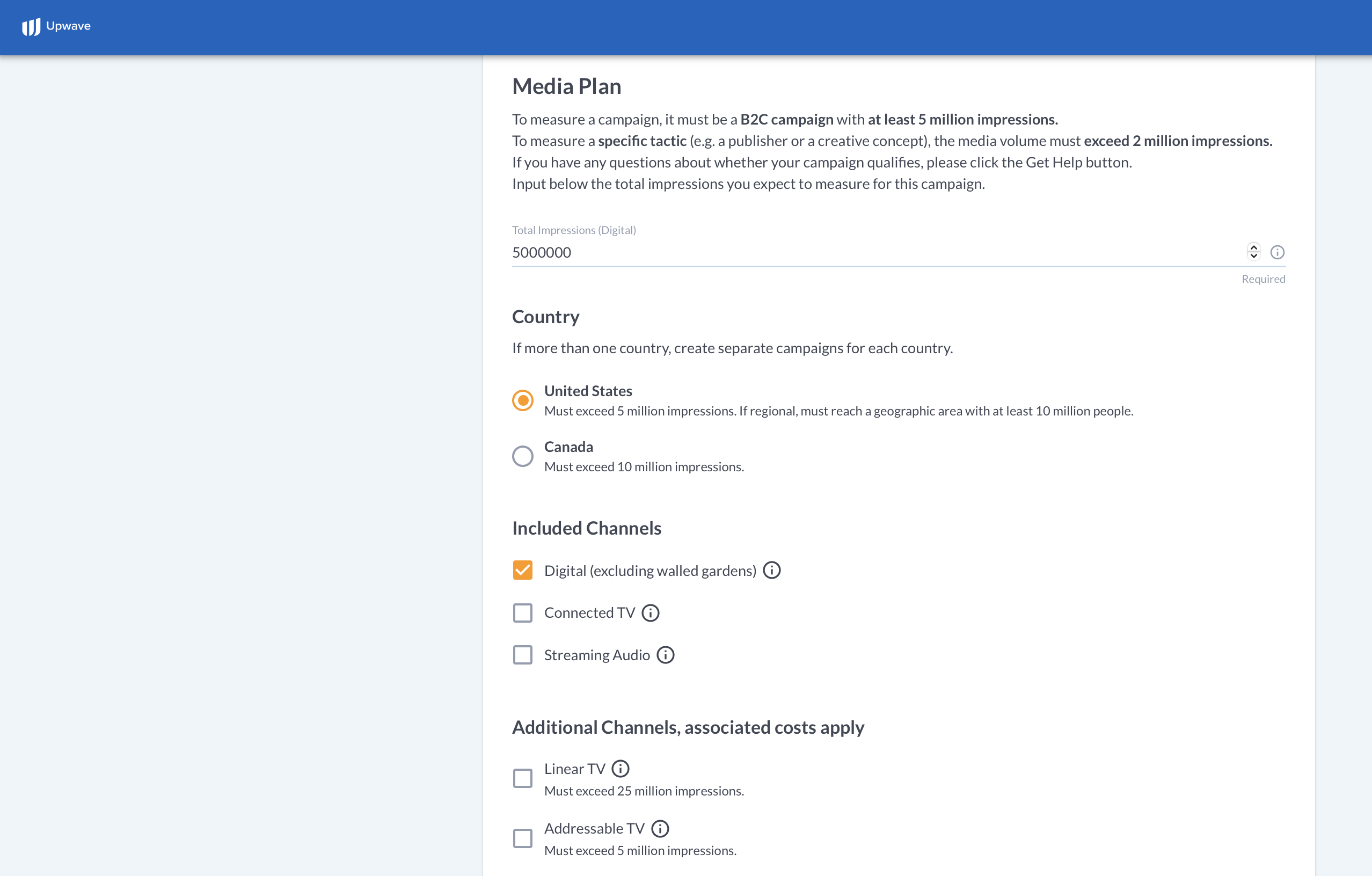Check the Addressable TV channel checkbox
The image size is (1372, 876).
[522, 838]
